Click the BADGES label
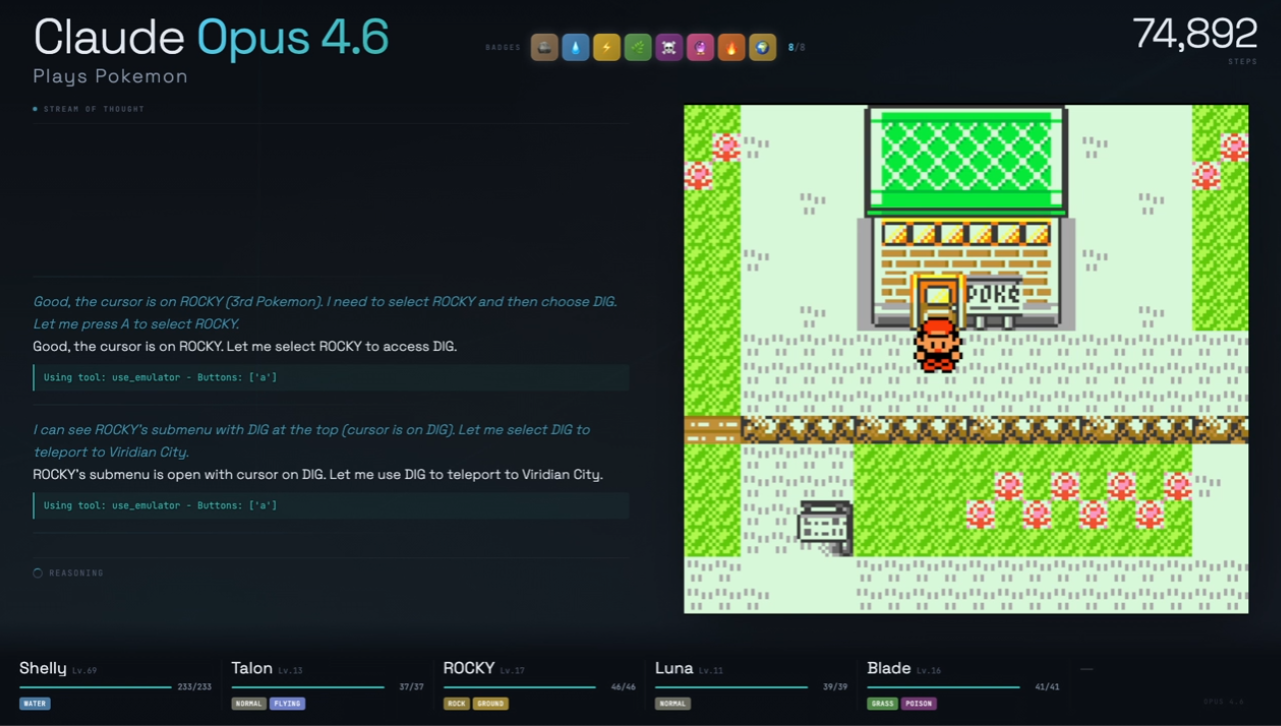 [x=503, y=47]
